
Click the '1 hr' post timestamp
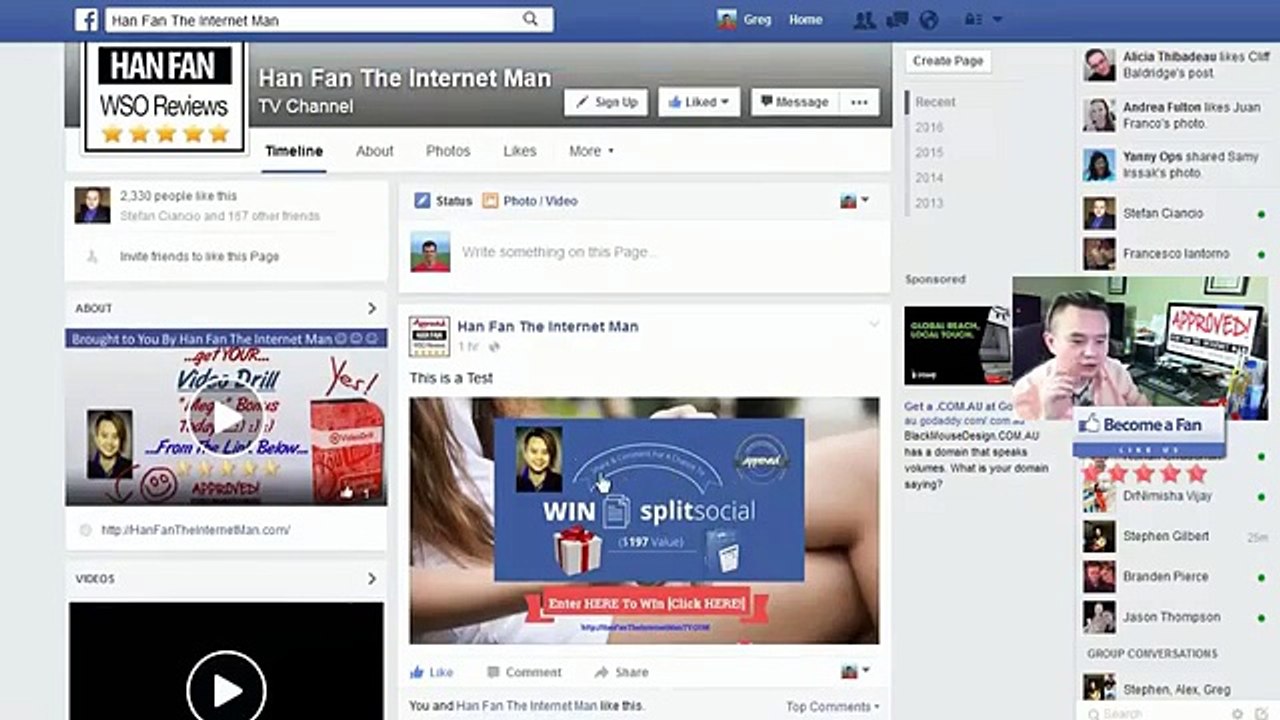point(468,346)
